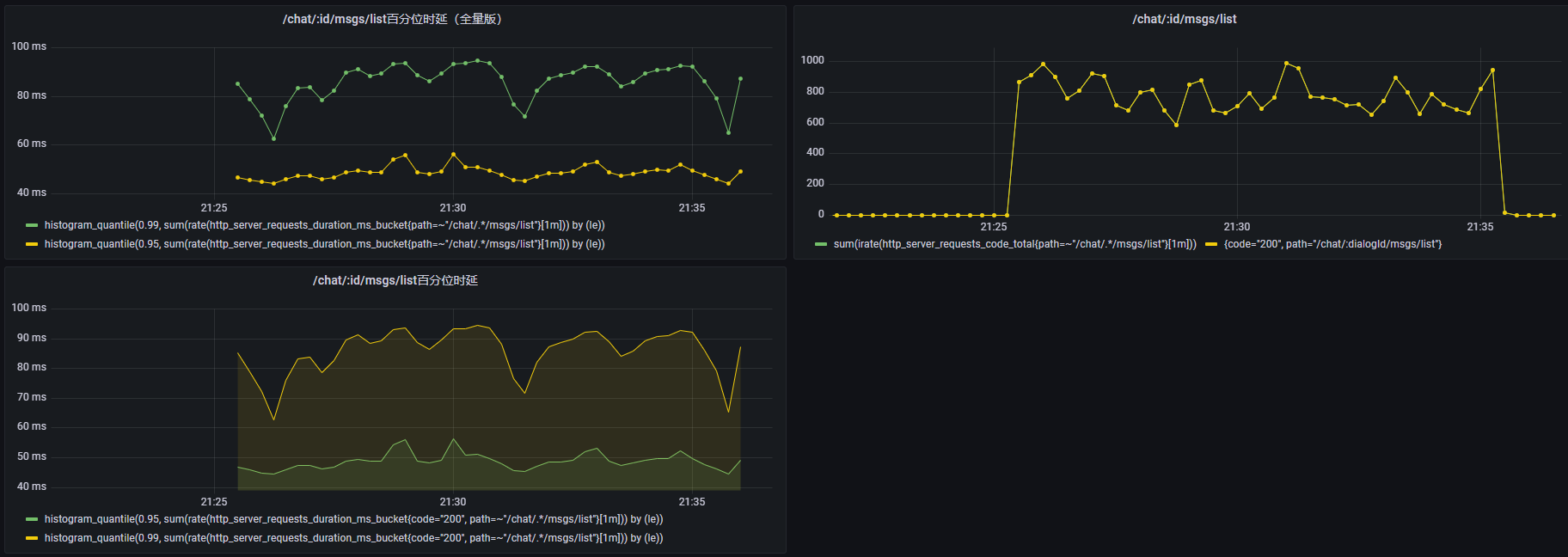Click the 400 y-axis label in the request-rate panel

tap(815, 152)
